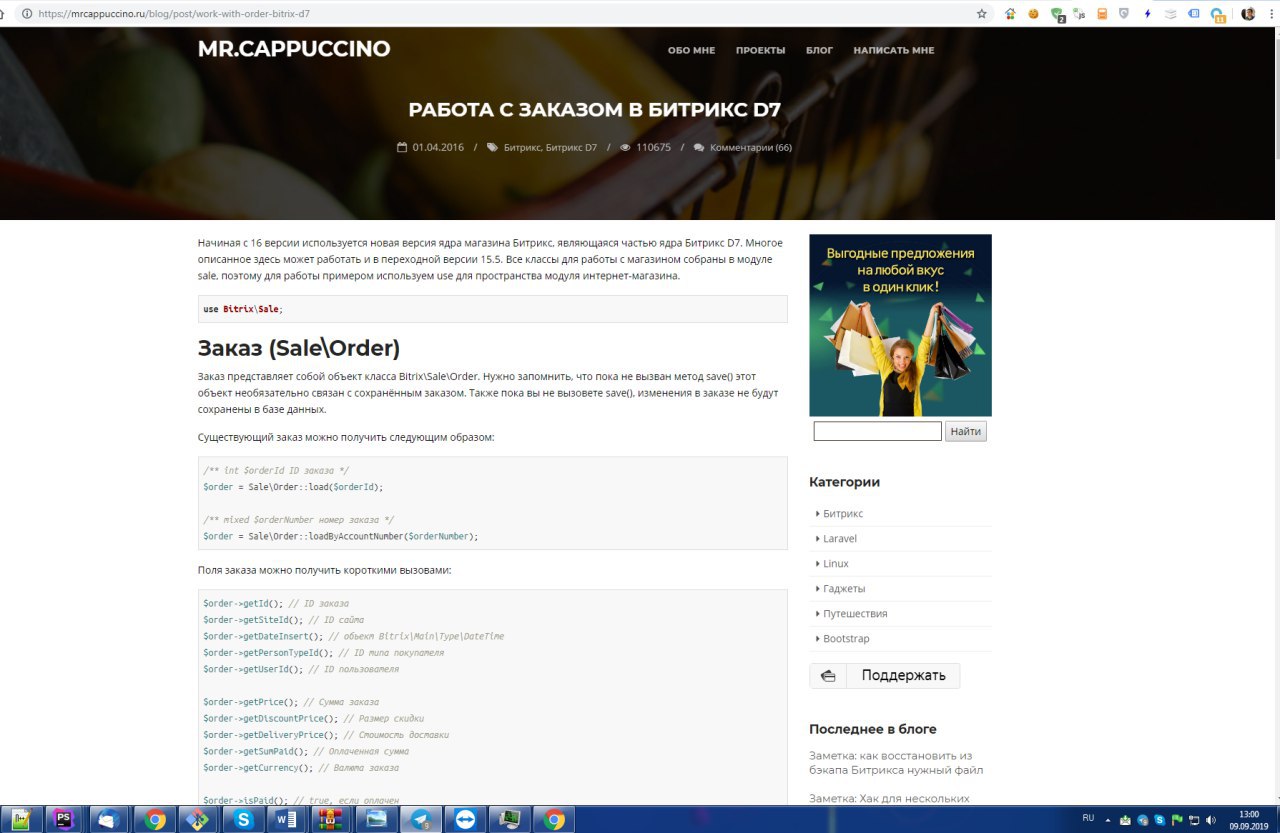Click the view count 110675
The height and width of the screenshot is (833, 1280).
tap(653, 147)
